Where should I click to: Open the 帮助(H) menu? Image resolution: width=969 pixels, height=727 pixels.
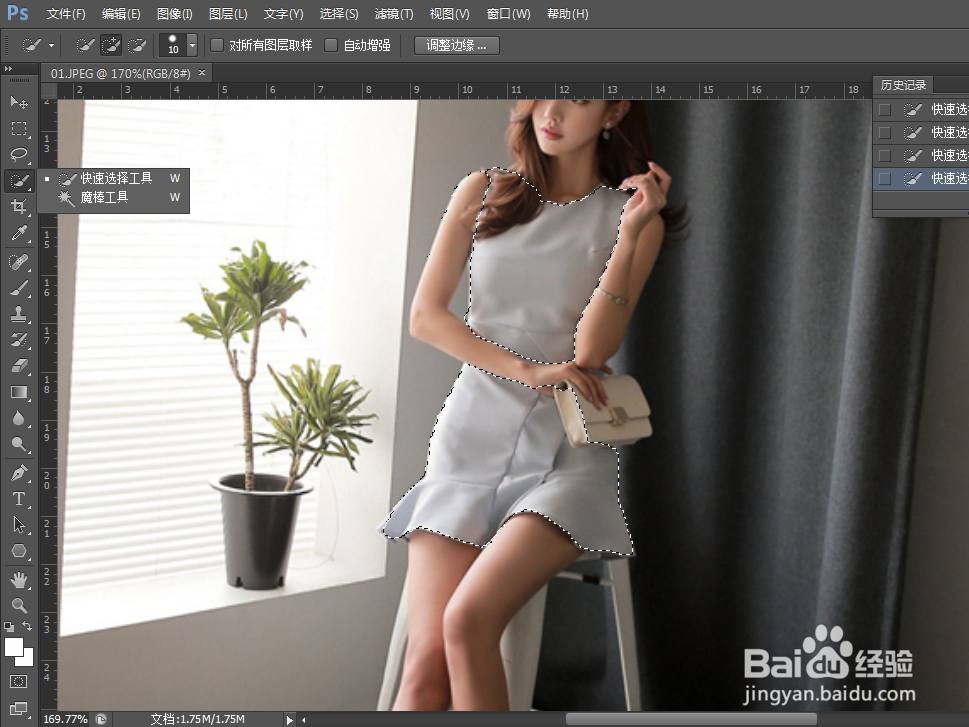click(568, 14)
